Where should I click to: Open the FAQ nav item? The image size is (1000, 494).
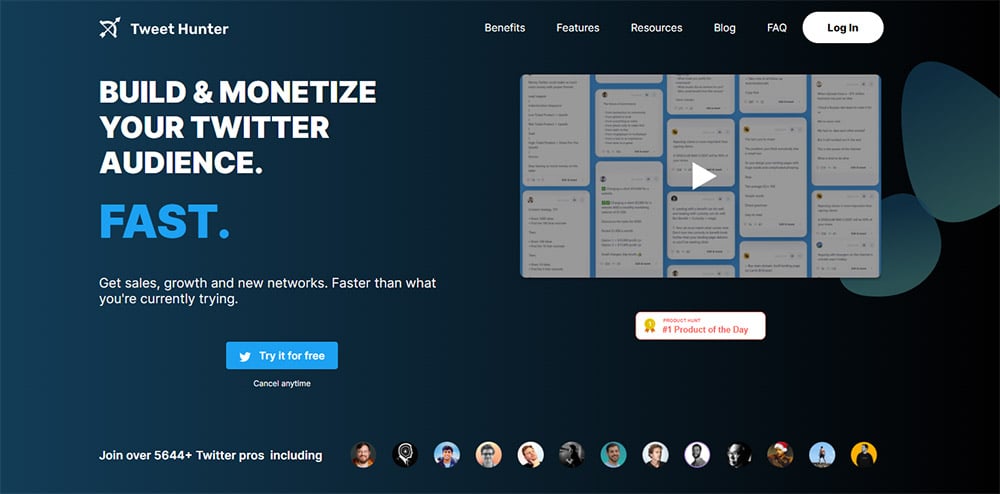[x=777, y=28]
